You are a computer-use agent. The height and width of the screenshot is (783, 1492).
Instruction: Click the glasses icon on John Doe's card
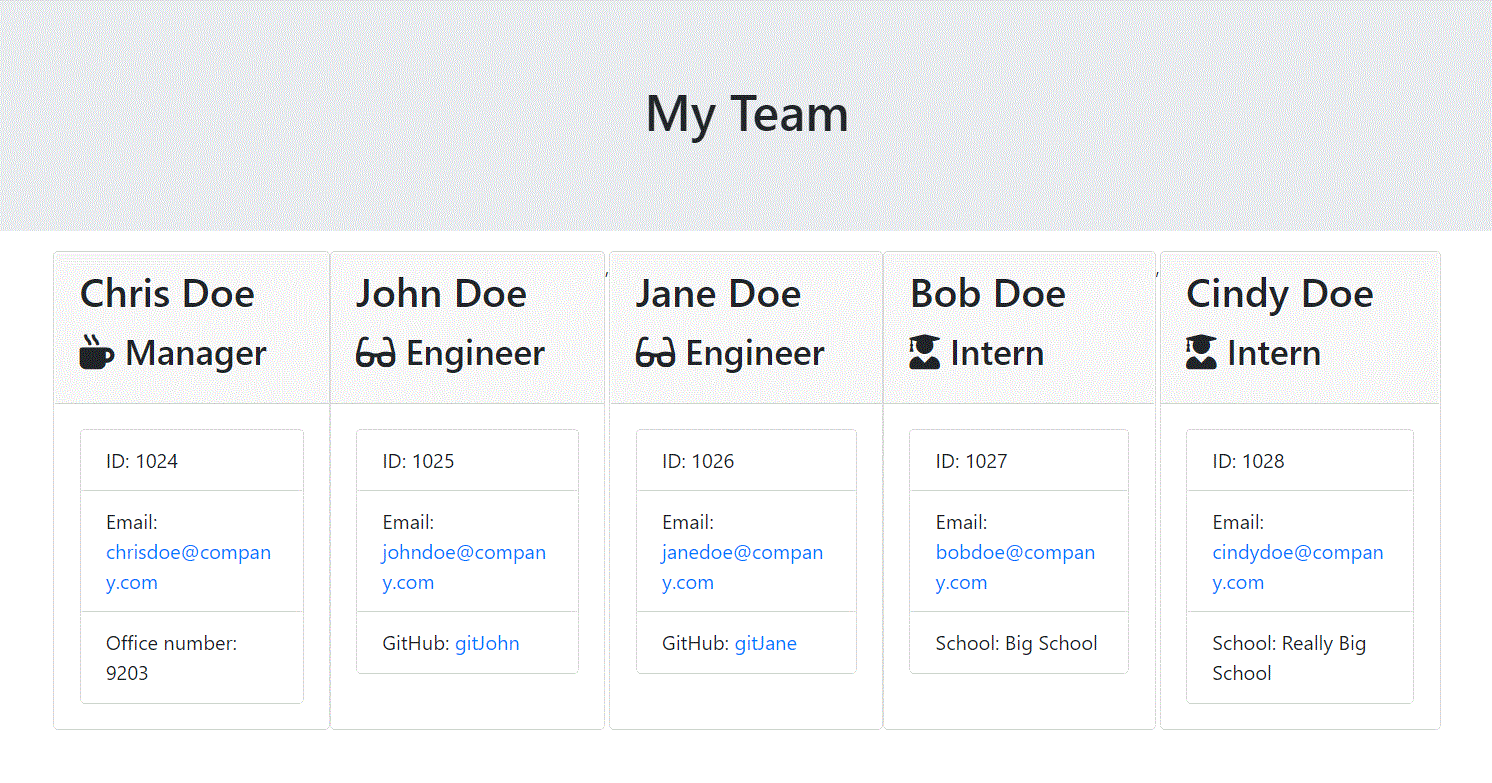(376, 353)
